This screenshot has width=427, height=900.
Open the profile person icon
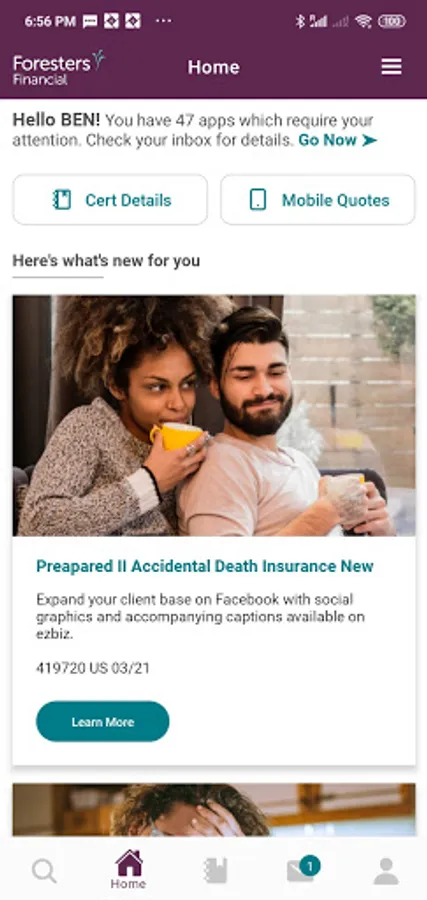pyautogui.click(x=386, y=871)
